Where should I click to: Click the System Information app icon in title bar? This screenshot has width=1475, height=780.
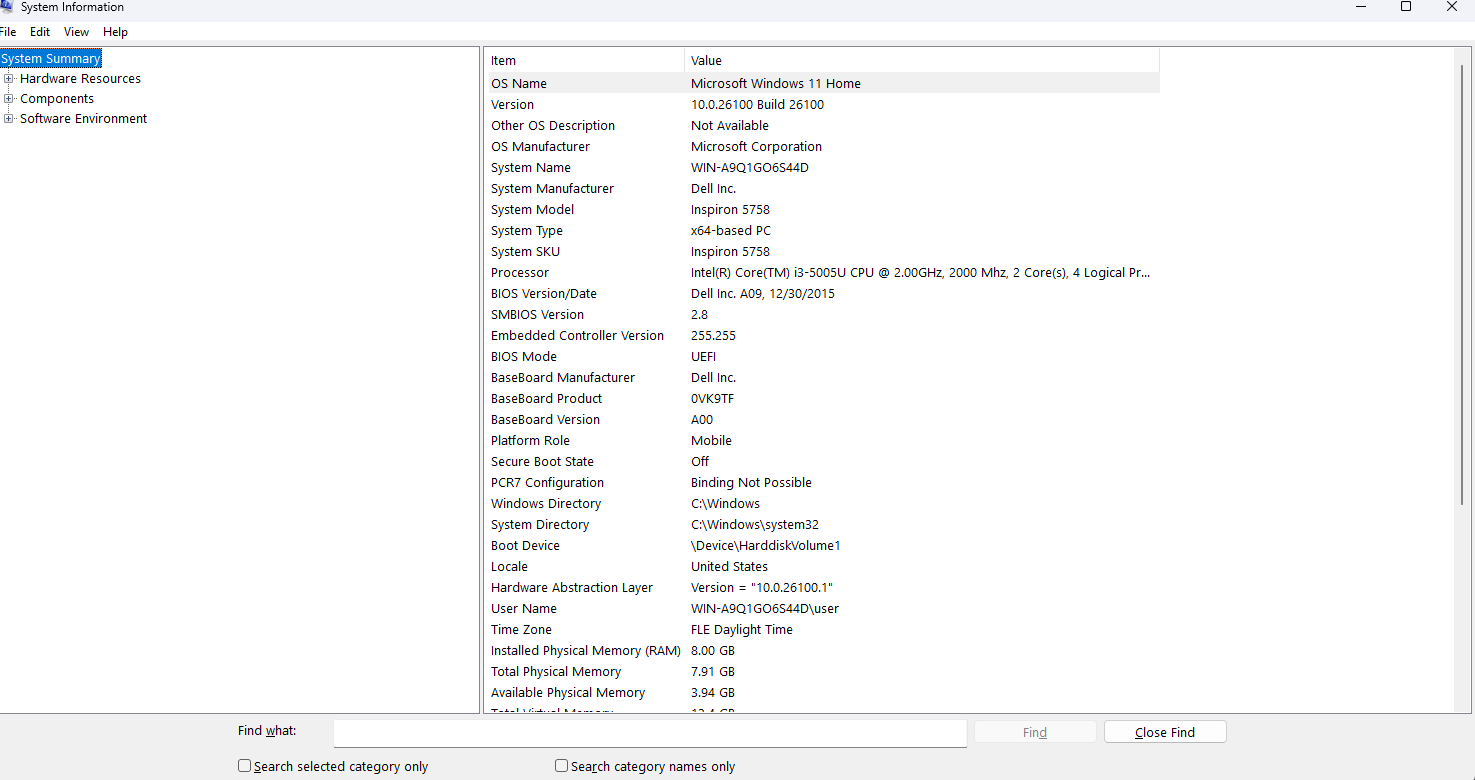(x=6, y=7)
